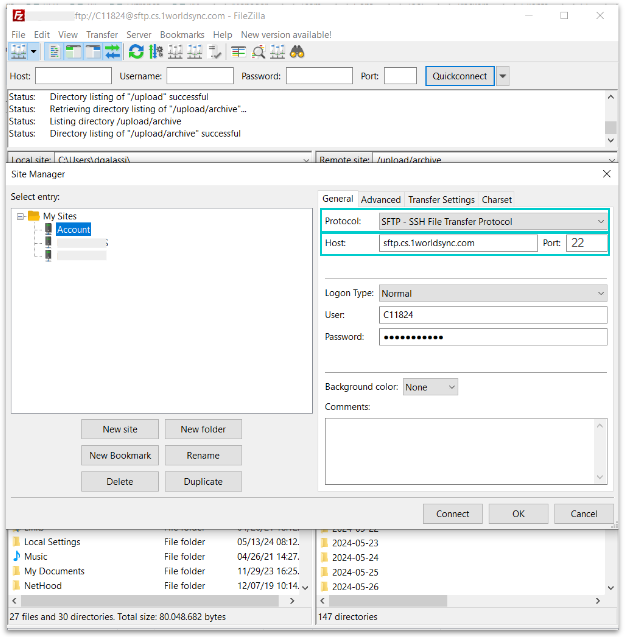The image size is (625, 637).
Task: Disconnect from the current server icon
Action: tap(195, 52)
